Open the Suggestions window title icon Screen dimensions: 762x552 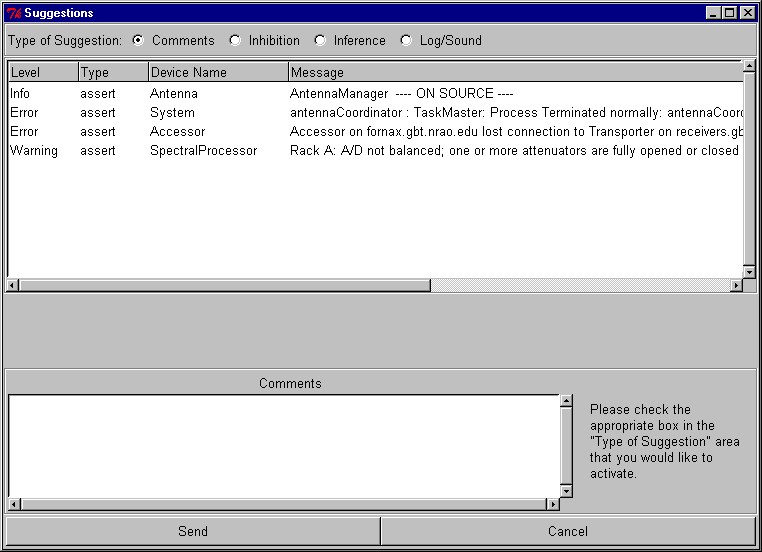[13, 13]
